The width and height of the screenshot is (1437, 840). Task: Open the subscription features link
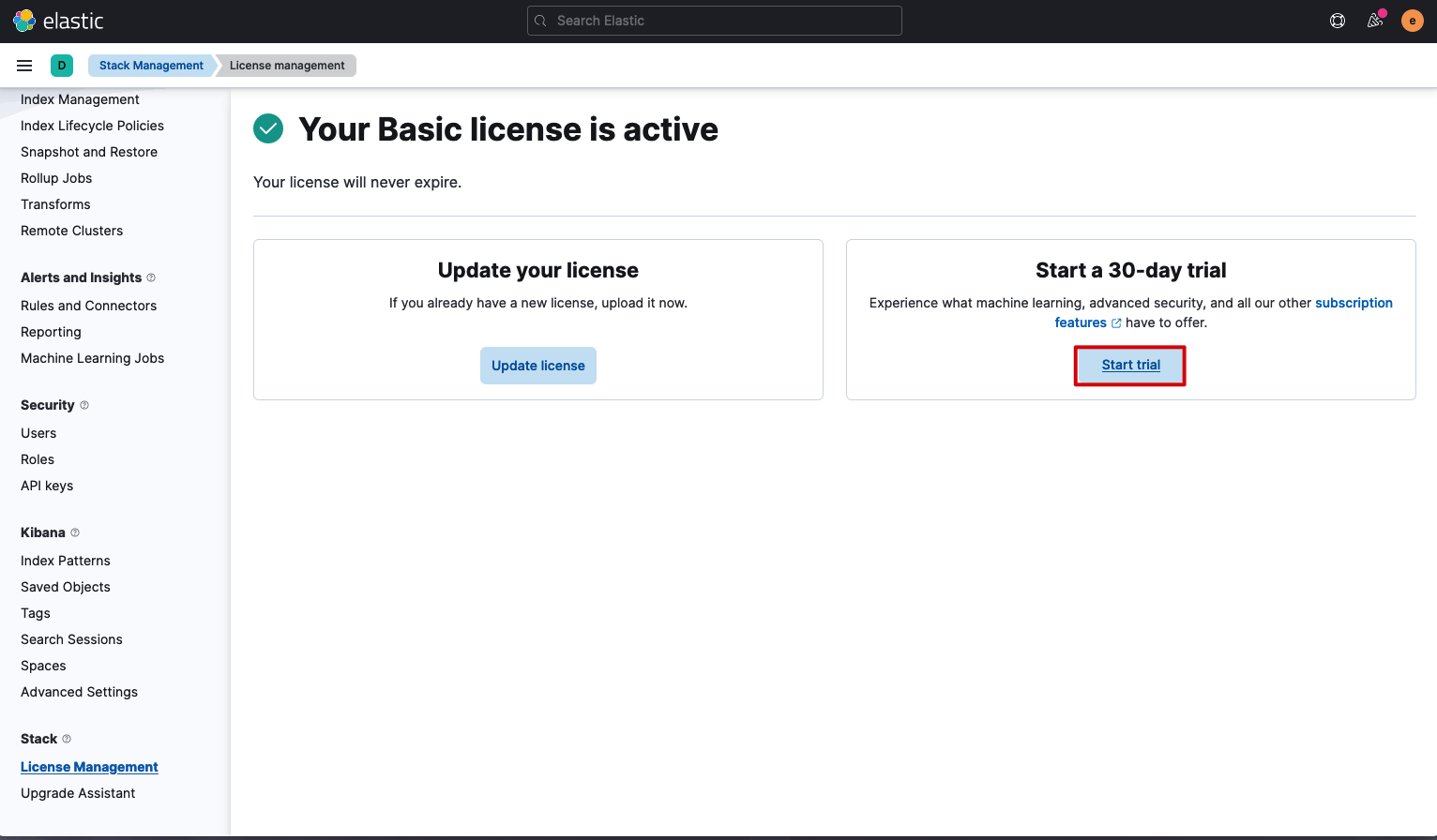pyautogui.click(x=1224, y=312)
